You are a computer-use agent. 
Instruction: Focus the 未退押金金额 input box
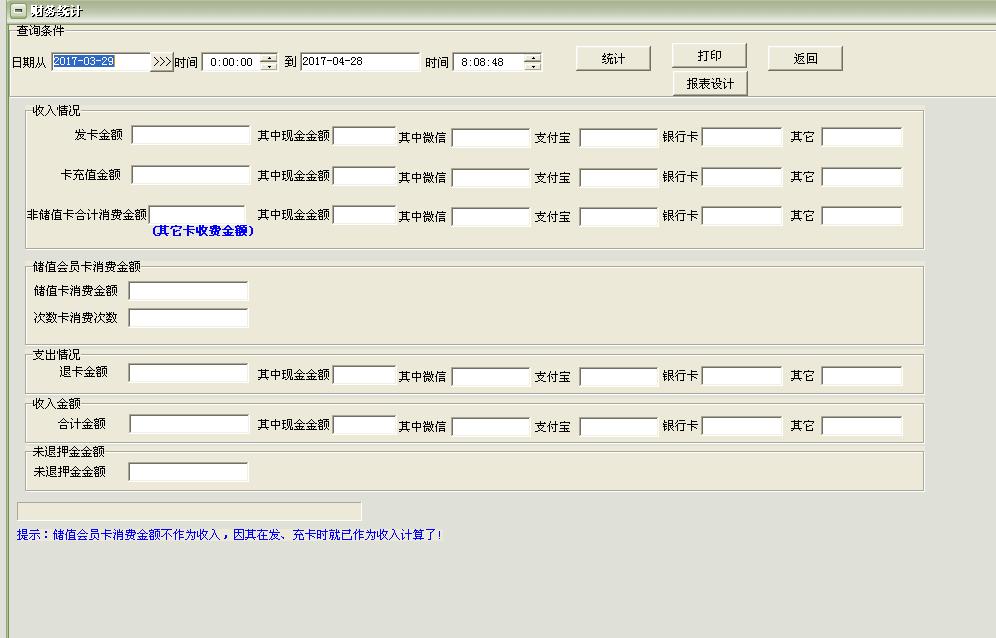pyautogui.click(x=188, y=471)
